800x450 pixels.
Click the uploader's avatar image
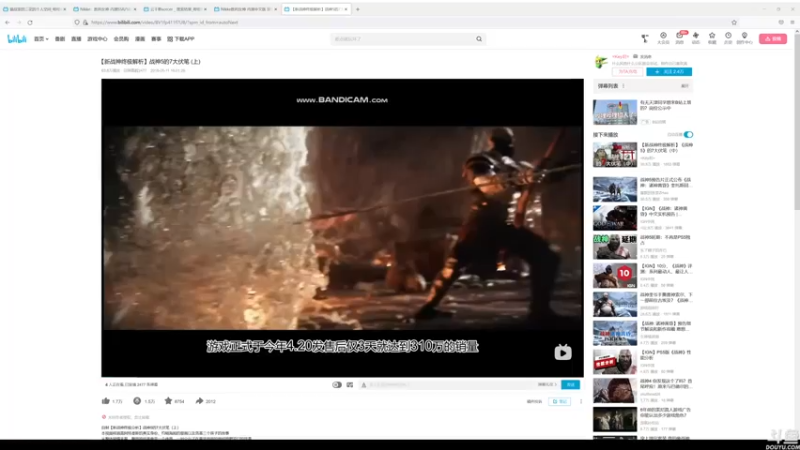point(601,62)
